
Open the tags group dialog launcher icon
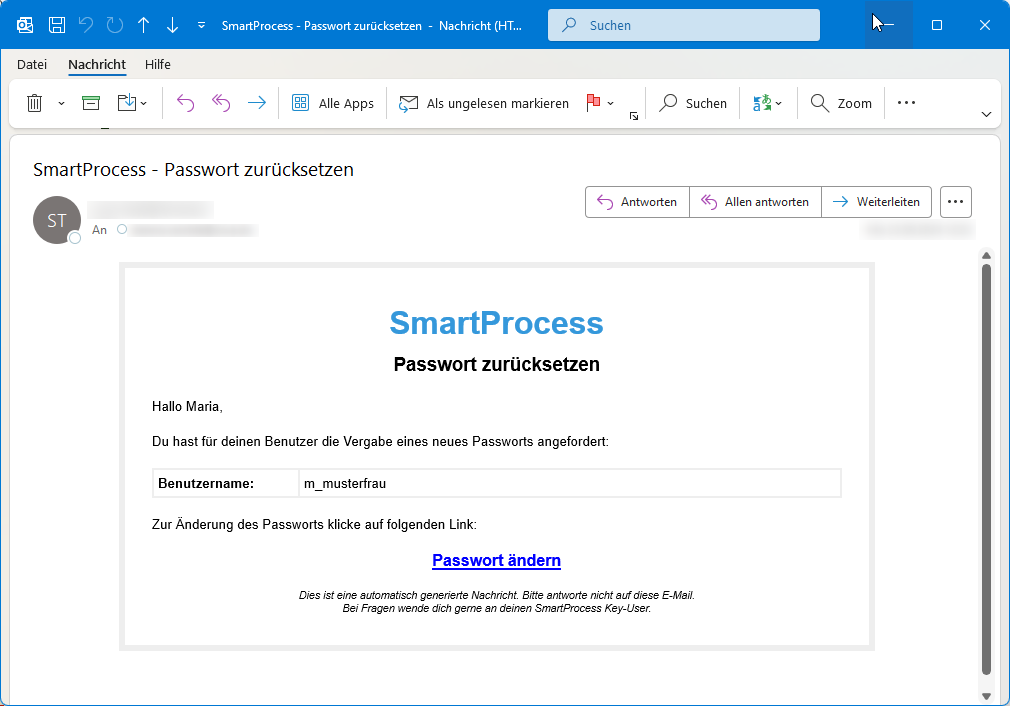634,116
